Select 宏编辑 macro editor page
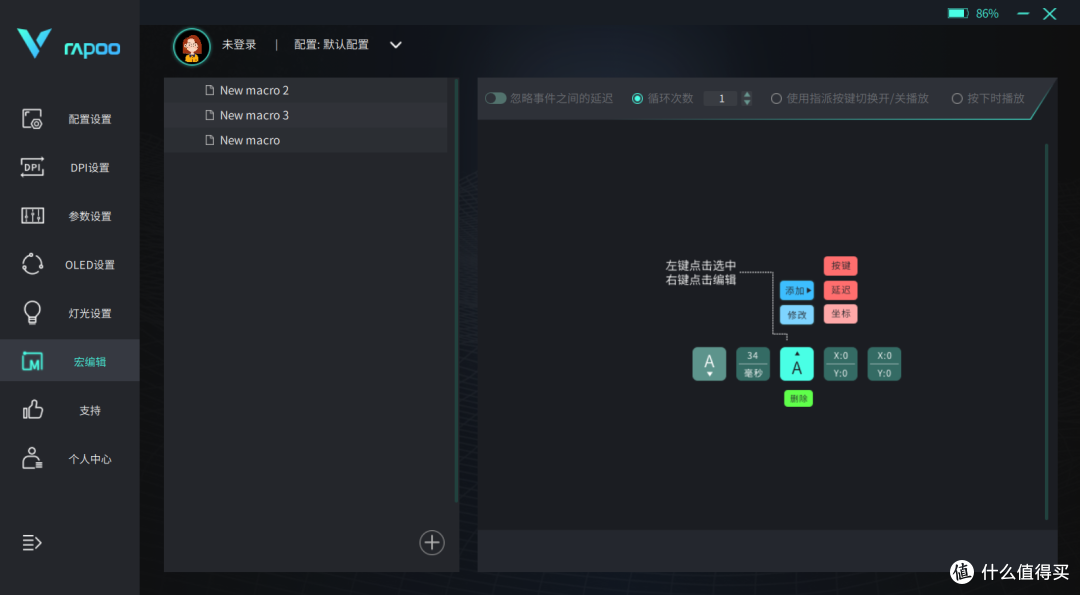1080x595 pixels. pos(70,361)
